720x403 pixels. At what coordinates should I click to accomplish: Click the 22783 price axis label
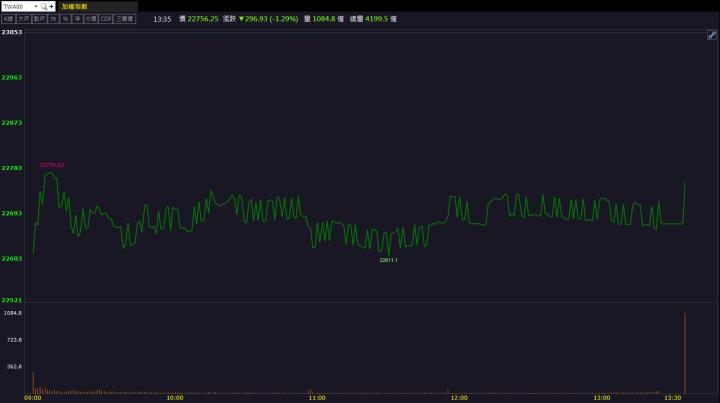[x=11, y=168]
